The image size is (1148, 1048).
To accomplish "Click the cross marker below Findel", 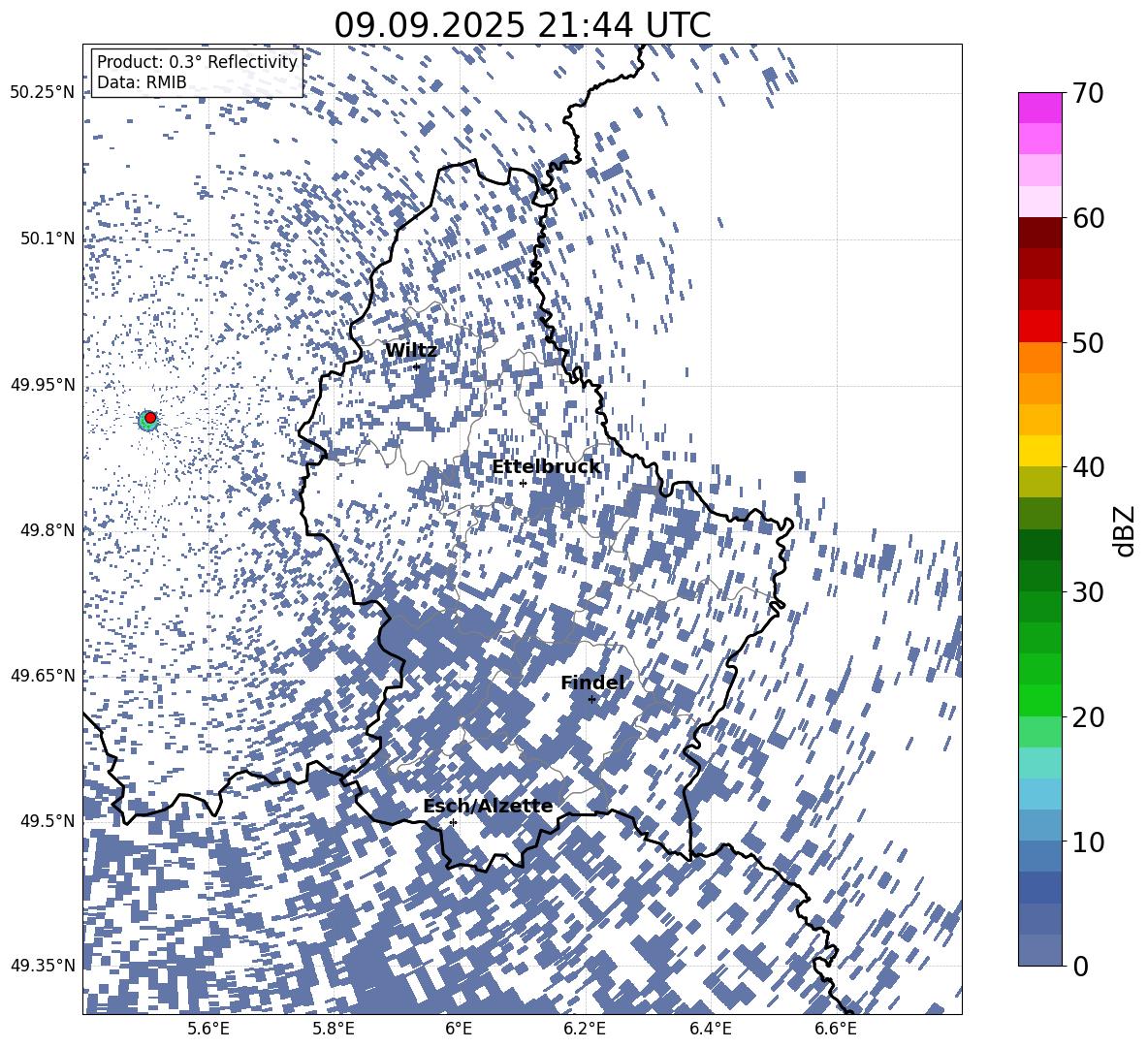I will (592, 700).
